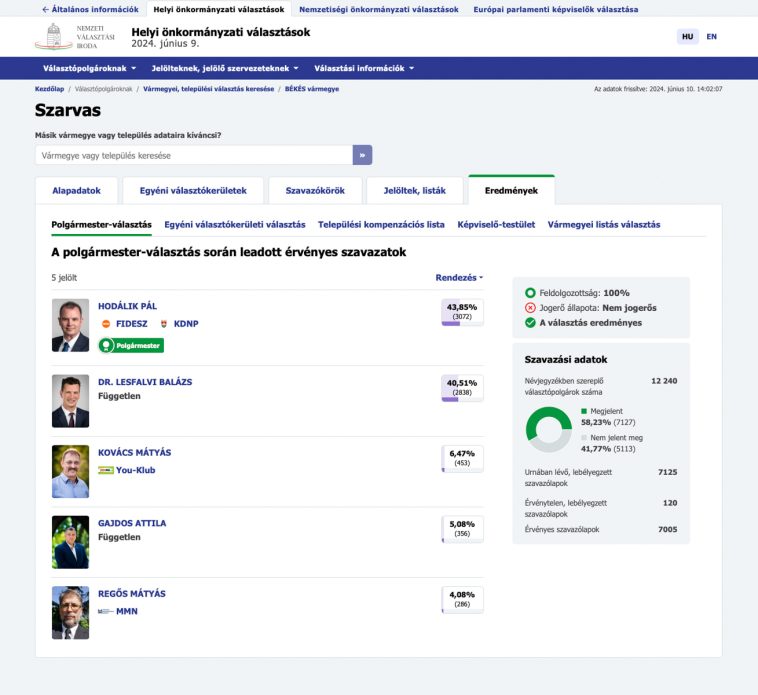
Task: Open the BÉKÉS vármegye breadcrumb link
Action: 311,89
